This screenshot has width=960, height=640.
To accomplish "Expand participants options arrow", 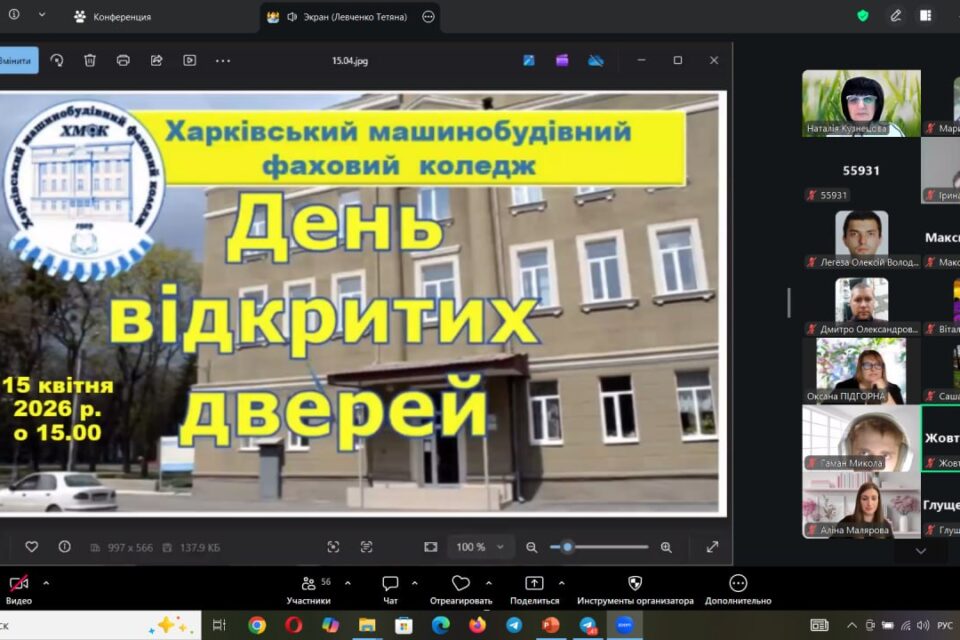I will click(x=348, y=584).
